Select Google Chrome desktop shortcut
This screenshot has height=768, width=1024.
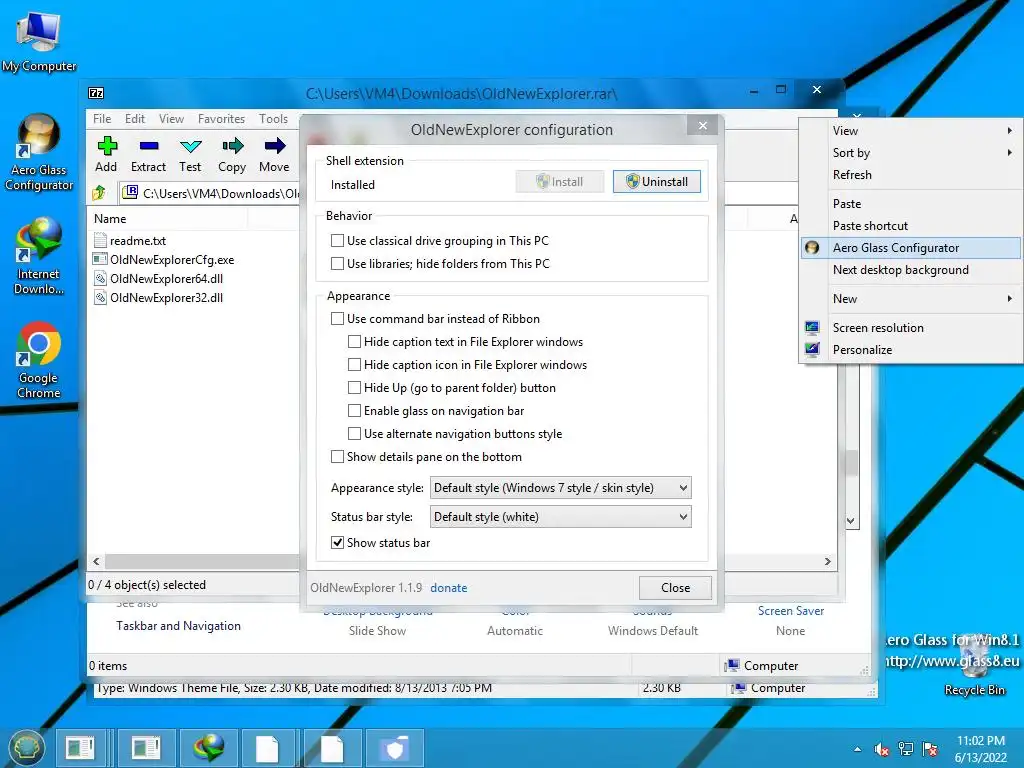tap(39, 360)
